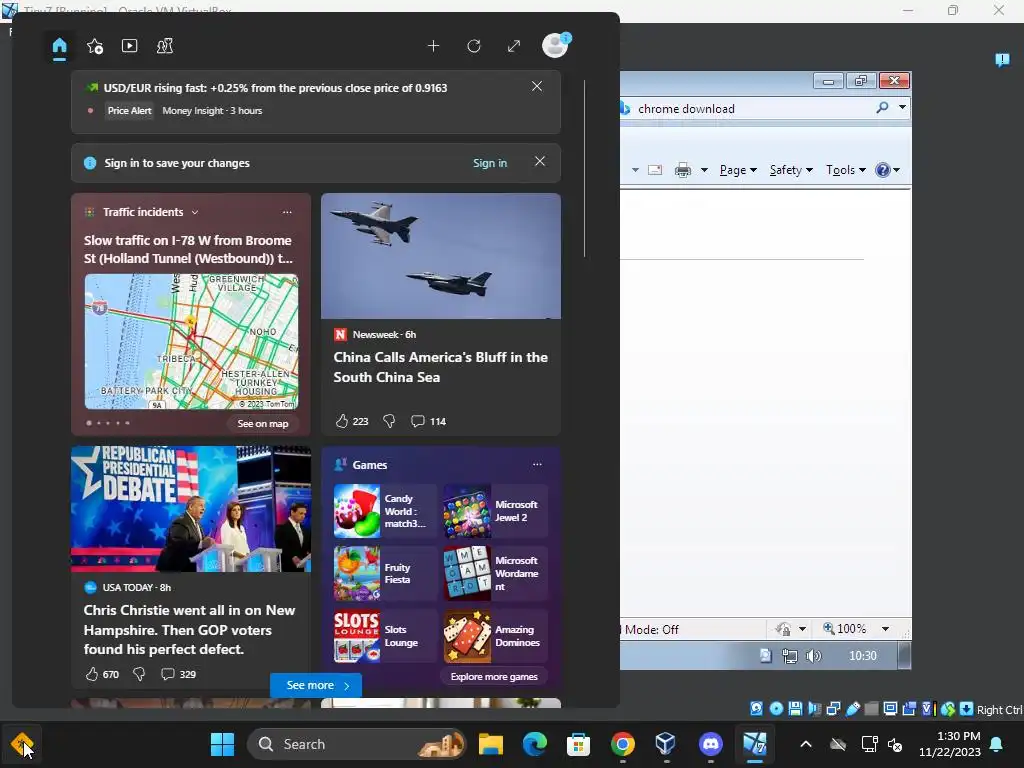Viewport: 1024px width, 768px height.
Task: Click the network icon in Windows 7 tray
Action: coord(790,656)
